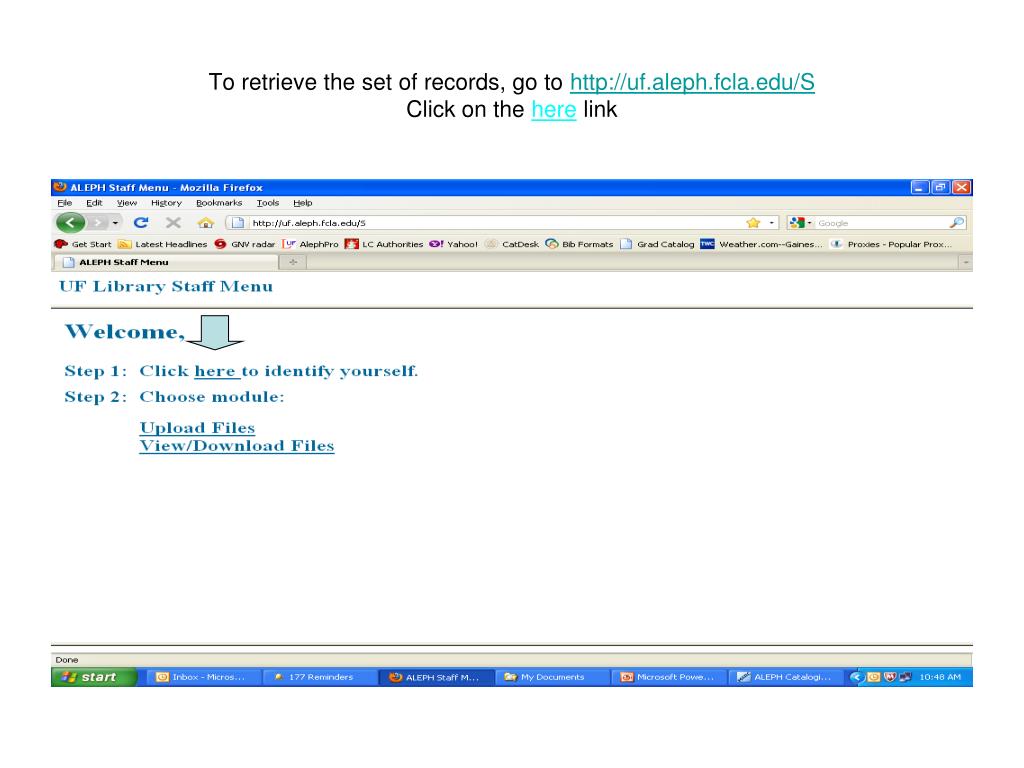This screenshot has width=1024, height=768.
Task: Click the 'here' link to identify yourself
Action: click(215, 371)
